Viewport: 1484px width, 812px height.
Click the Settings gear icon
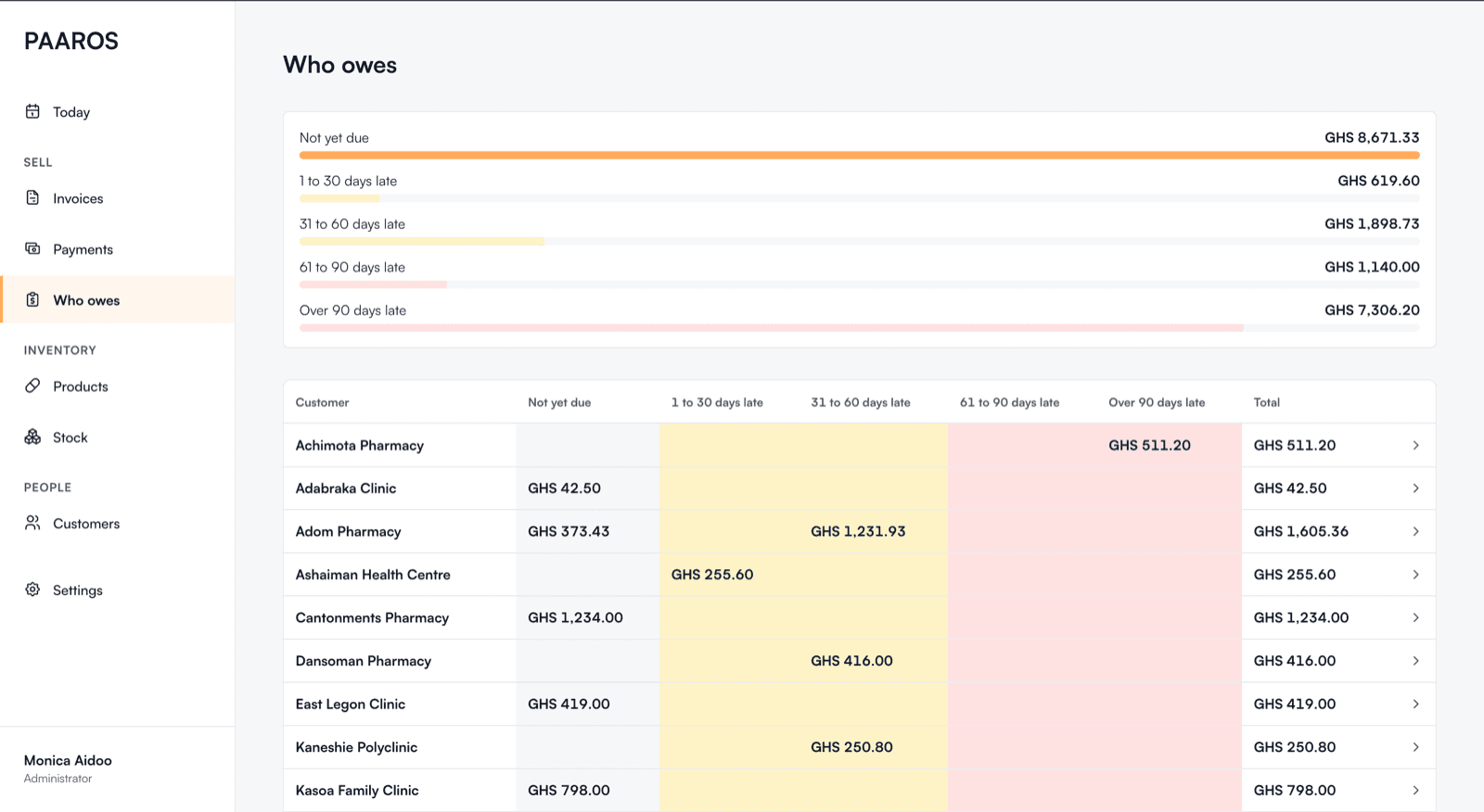pyautogui.click(x=32, y=590)
